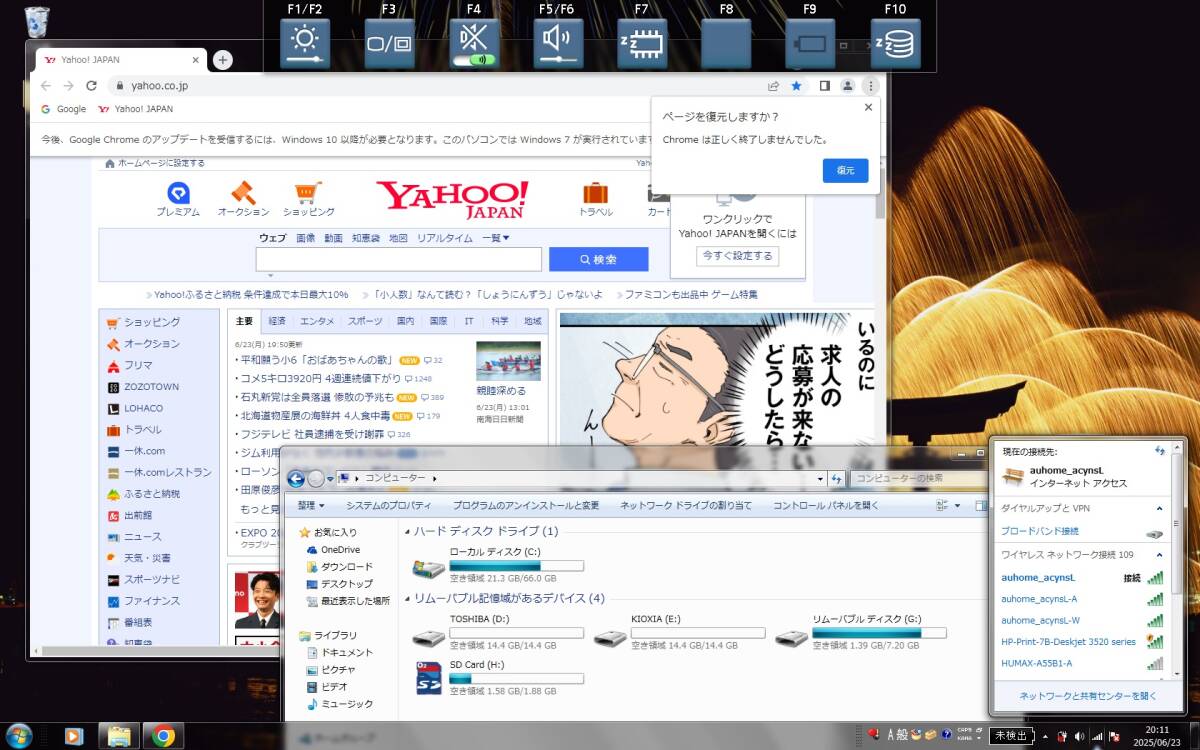Reload the Yahoo page in Chrome
This screenshot has height=750, width=1200.
point(91,86)
